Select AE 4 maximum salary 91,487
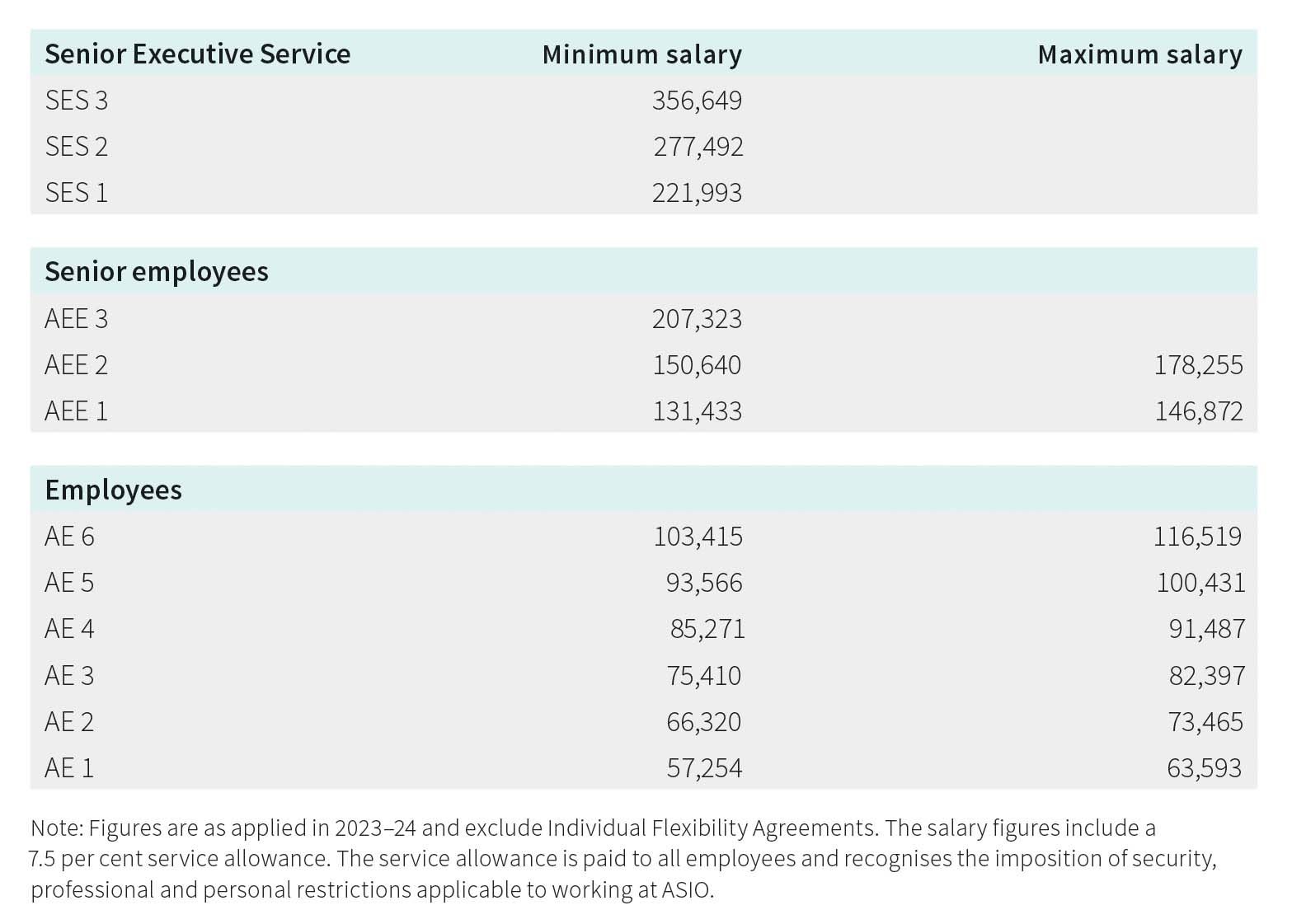The image size is (1292, 924). (1207, 629)
